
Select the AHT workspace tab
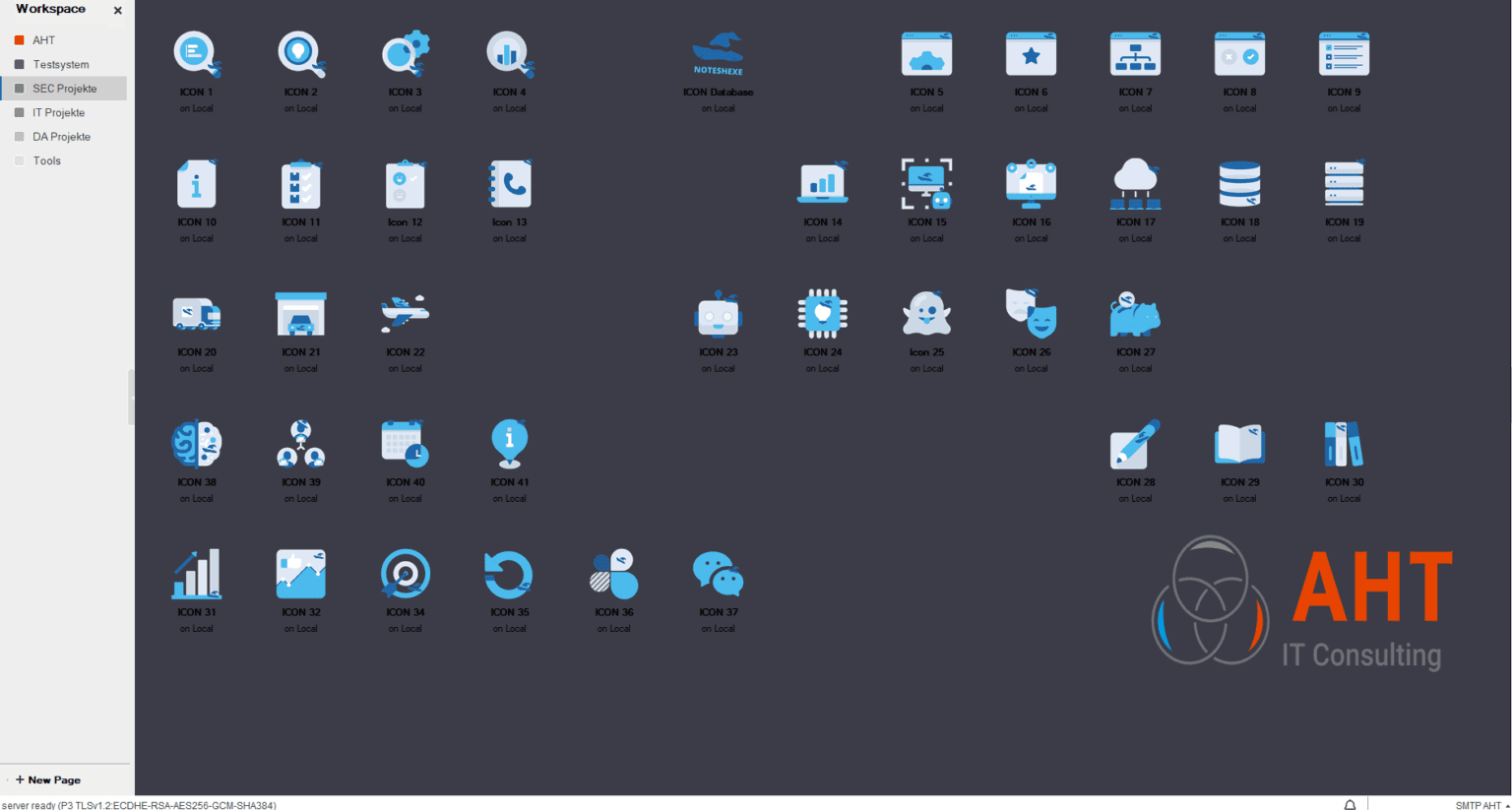pos(41,39)
